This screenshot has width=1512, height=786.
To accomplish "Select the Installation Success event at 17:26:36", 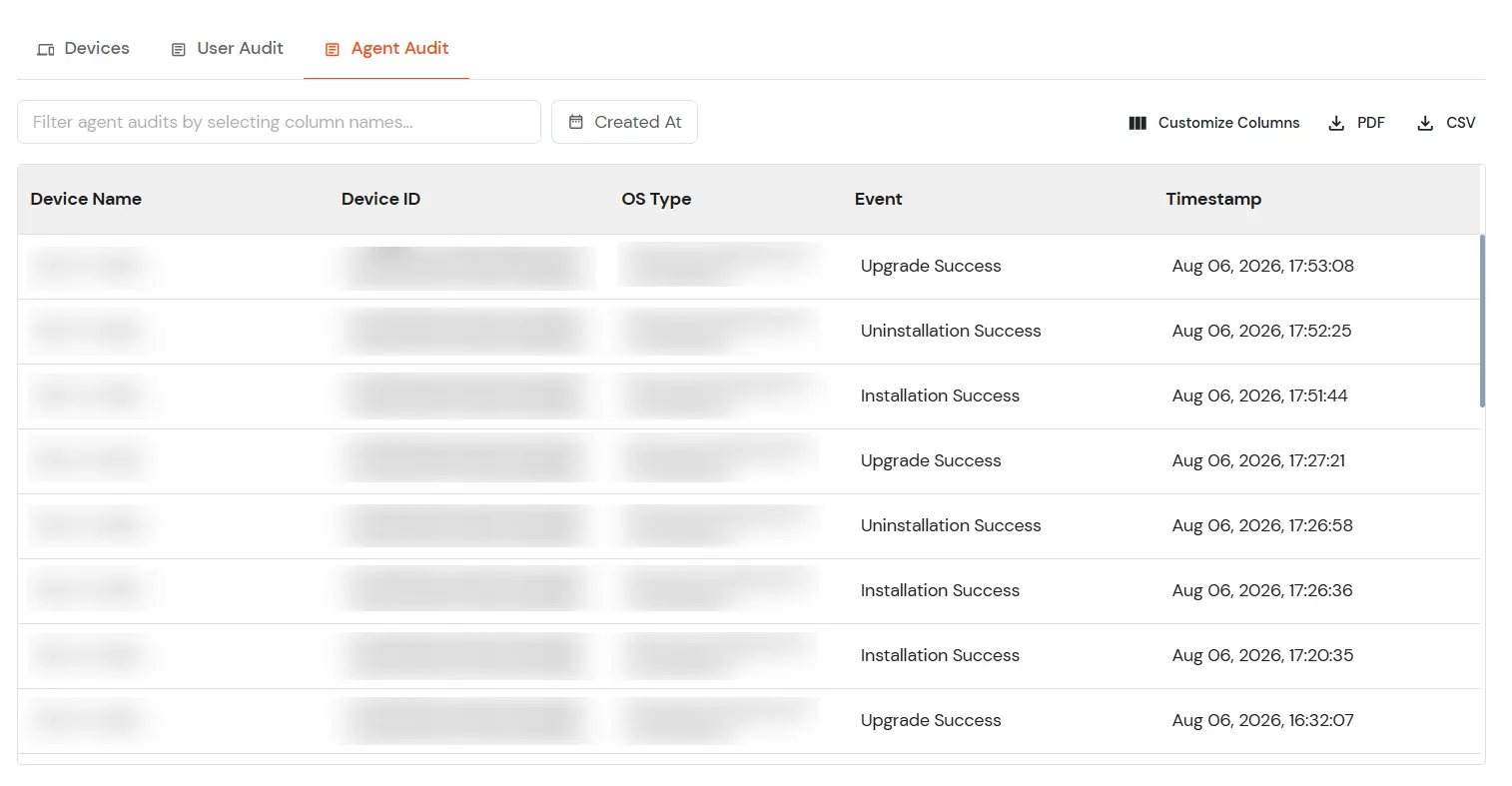I will tap(940, 590).
